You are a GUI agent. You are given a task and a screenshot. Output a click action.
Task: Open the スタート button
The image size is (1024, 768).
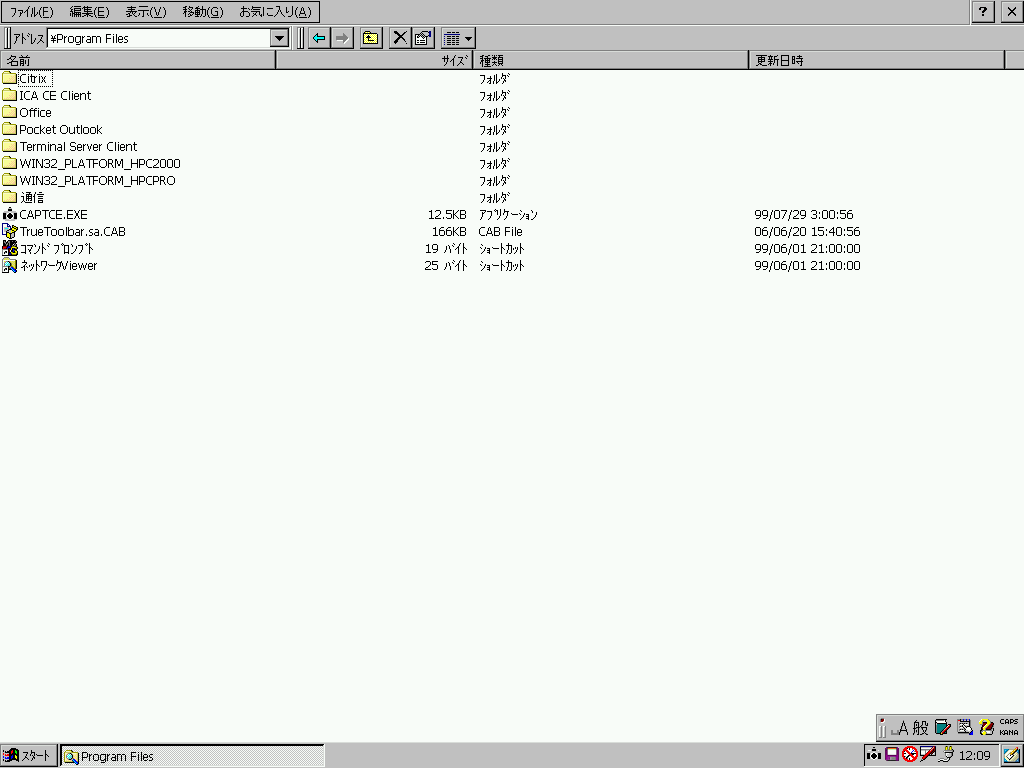[29, 756]
